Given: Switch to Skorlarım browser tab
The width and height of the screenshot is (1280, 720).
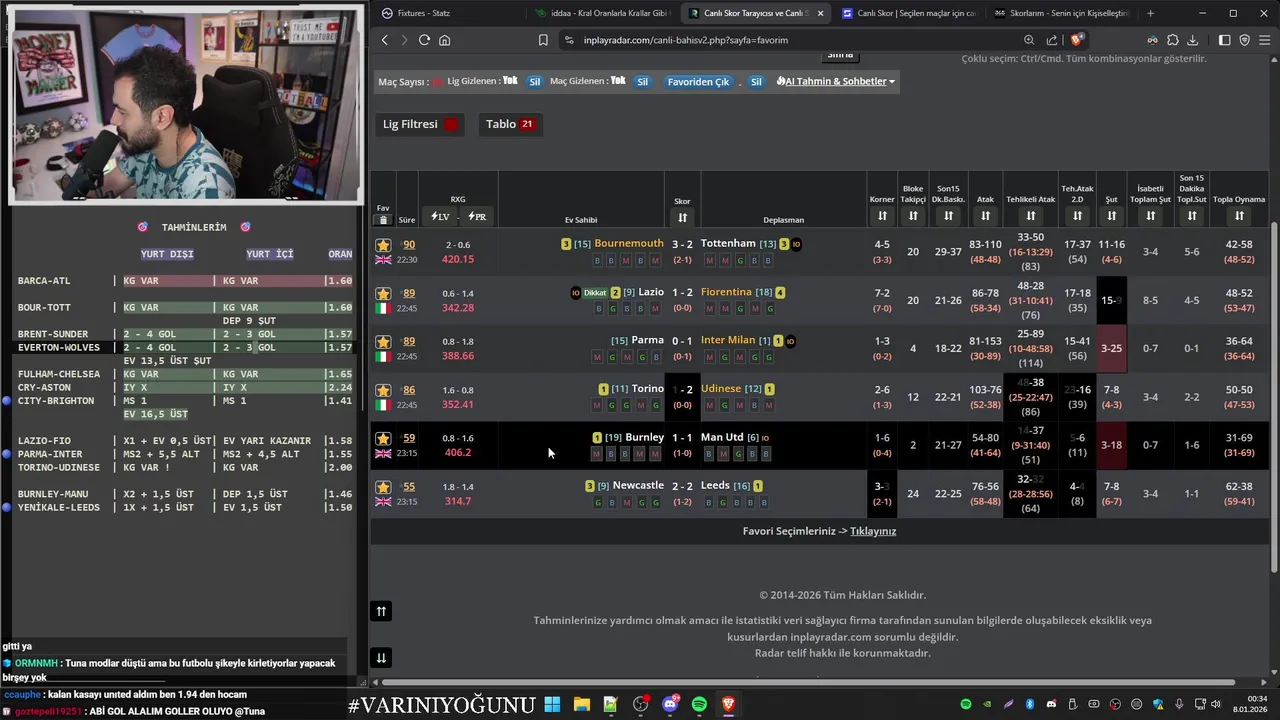Looking at the screenshot, I should pyautogui.click(x=1060, y=13).
